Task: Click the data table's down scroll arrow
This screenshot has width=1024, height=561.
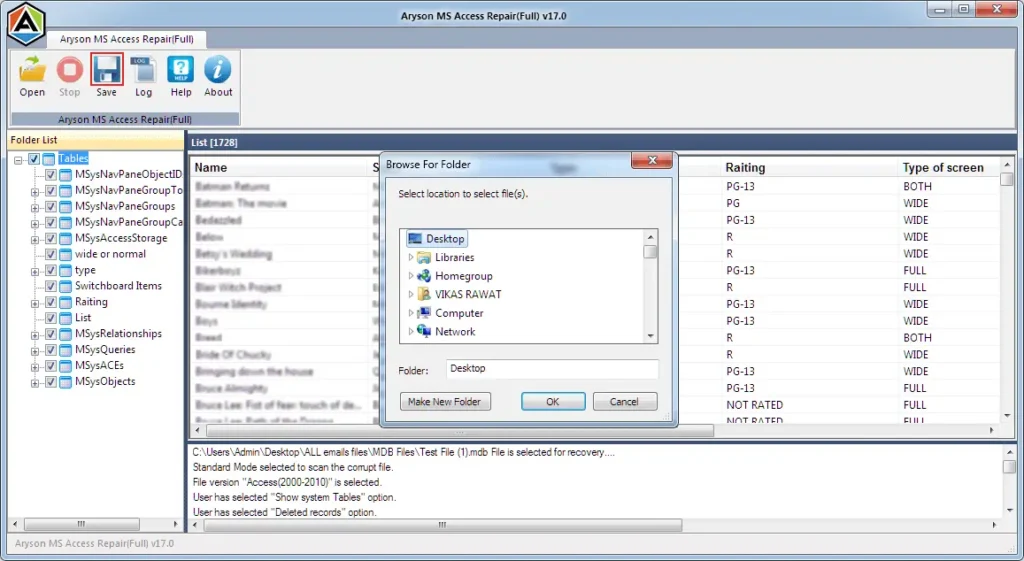Action: coord(1007,415)
